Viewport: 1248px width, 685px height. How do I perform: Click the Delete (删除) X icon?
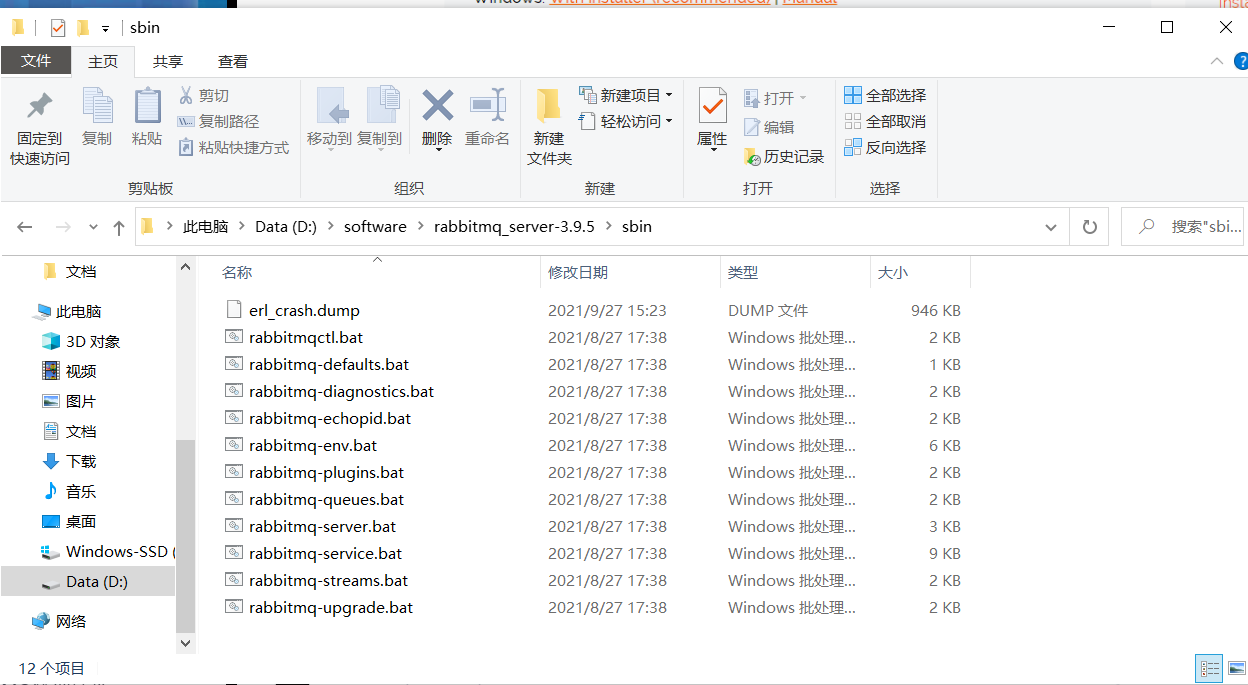pyautogui.click(x=437, y=104)
